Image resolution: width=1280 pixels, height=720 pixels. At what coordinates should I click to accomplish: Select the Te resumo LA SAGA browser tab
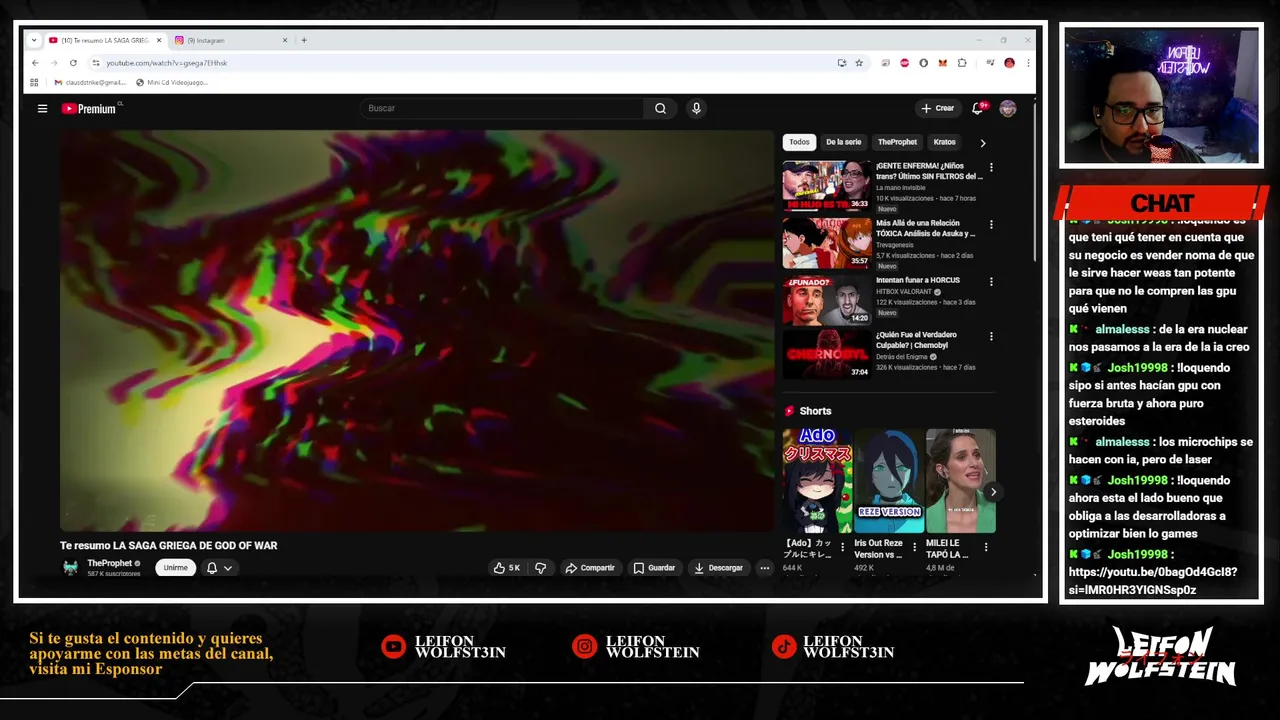(x=105, y=40)
